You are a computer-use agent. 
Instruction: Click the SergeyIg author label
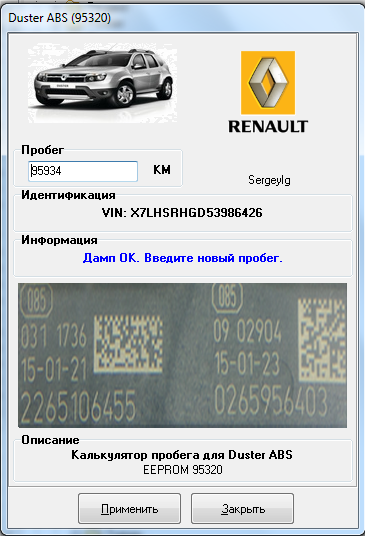tap(269, 180)
